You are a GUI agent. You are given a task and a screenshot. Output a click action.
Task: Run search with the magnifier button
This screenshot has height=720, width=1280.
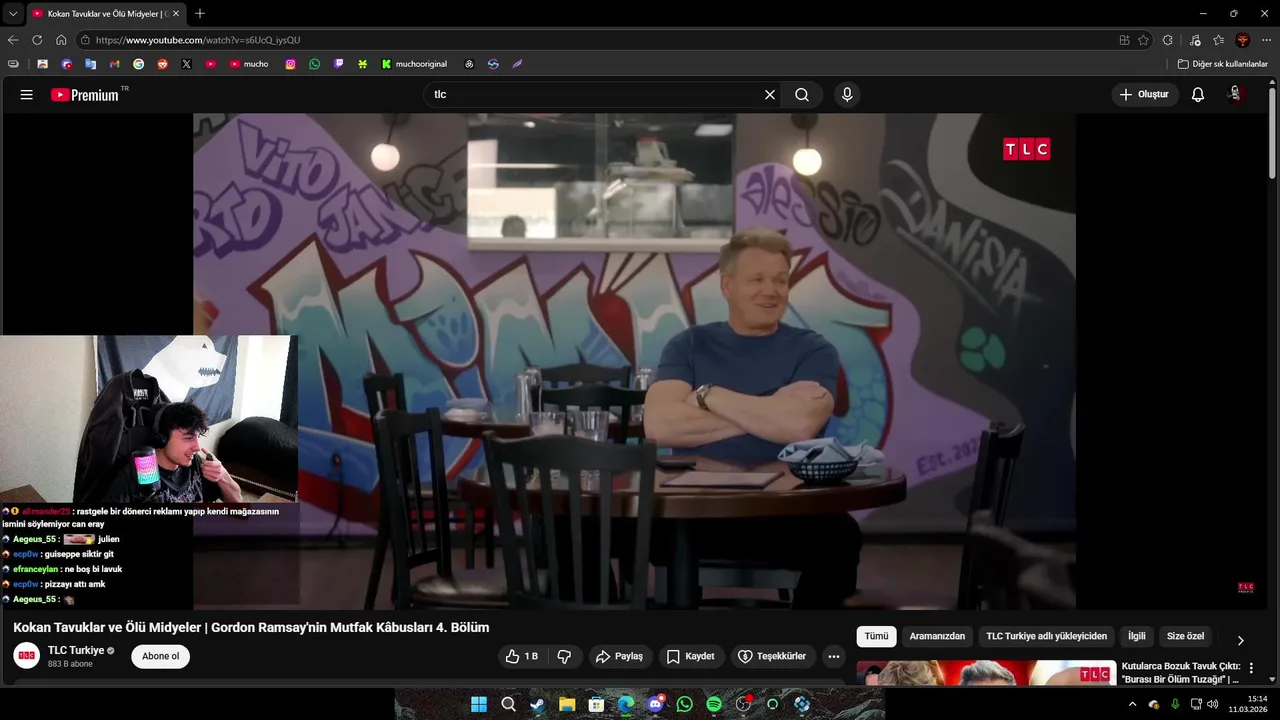802,95
